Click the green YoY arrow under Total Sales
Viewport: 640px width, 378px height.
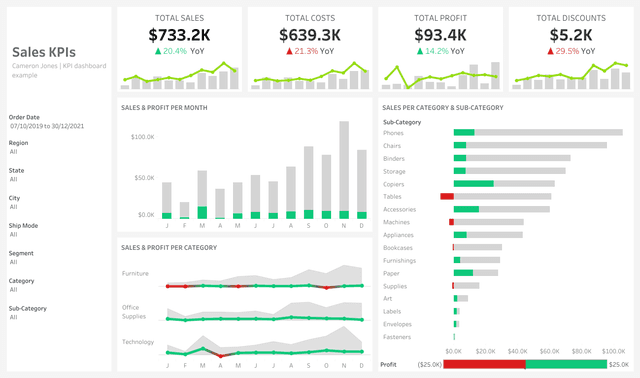pos(158,51)
